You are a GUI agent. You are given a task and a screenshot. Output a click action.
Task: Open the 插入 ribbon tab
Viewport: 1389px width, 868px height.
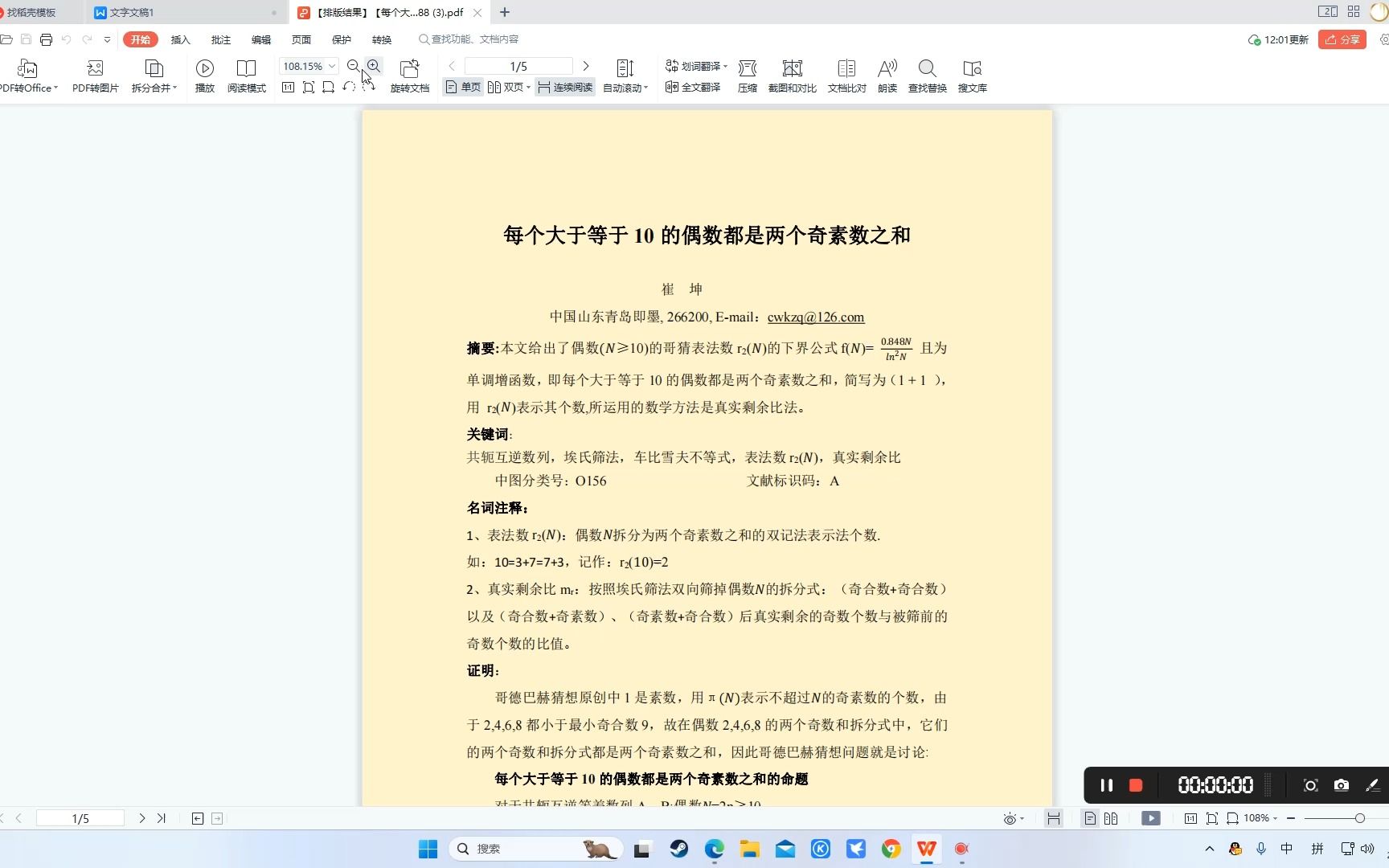[181, 39]
